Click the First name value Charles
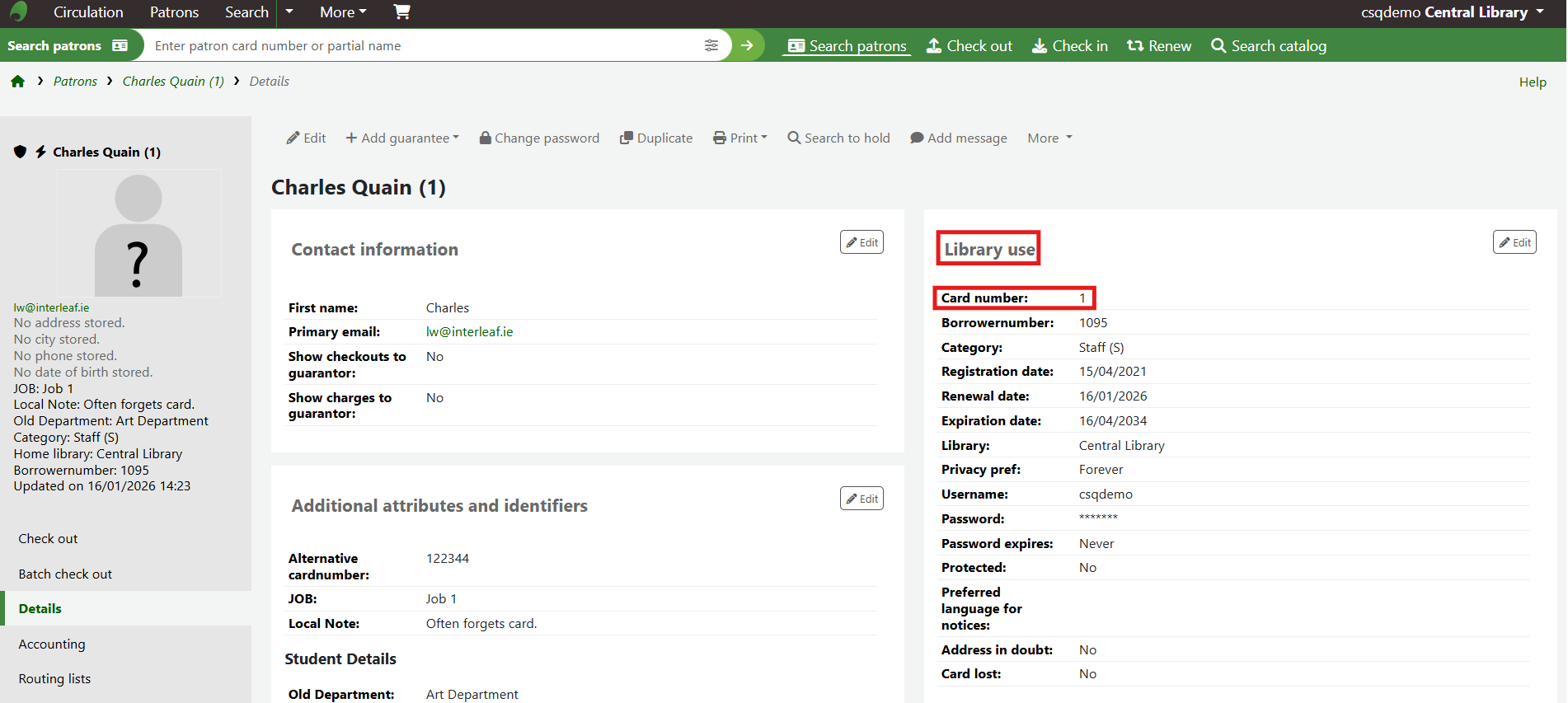This screenshot has height=703, width=1568. [x=448, y=308]
